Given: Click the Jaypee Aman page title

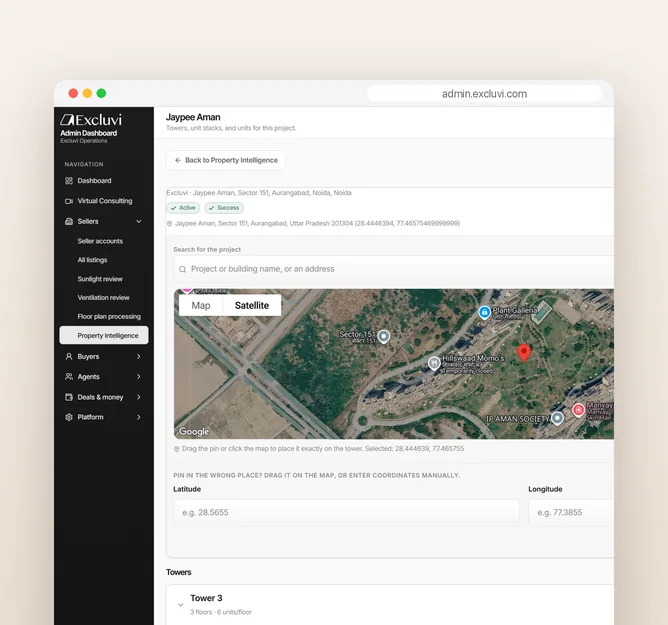Looking at the screenshot, I should tap(193, 117).
